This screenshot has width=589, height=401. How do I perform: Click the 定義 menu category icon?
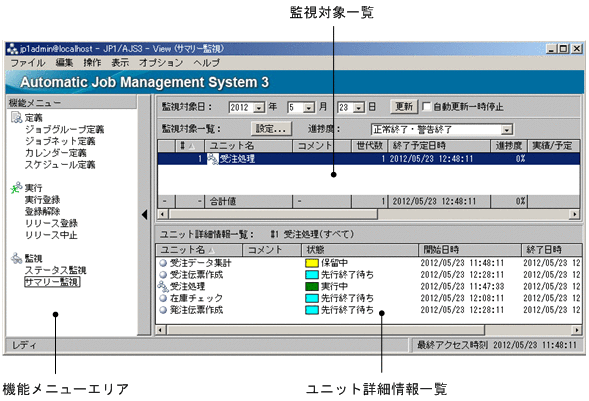point(17,118)
